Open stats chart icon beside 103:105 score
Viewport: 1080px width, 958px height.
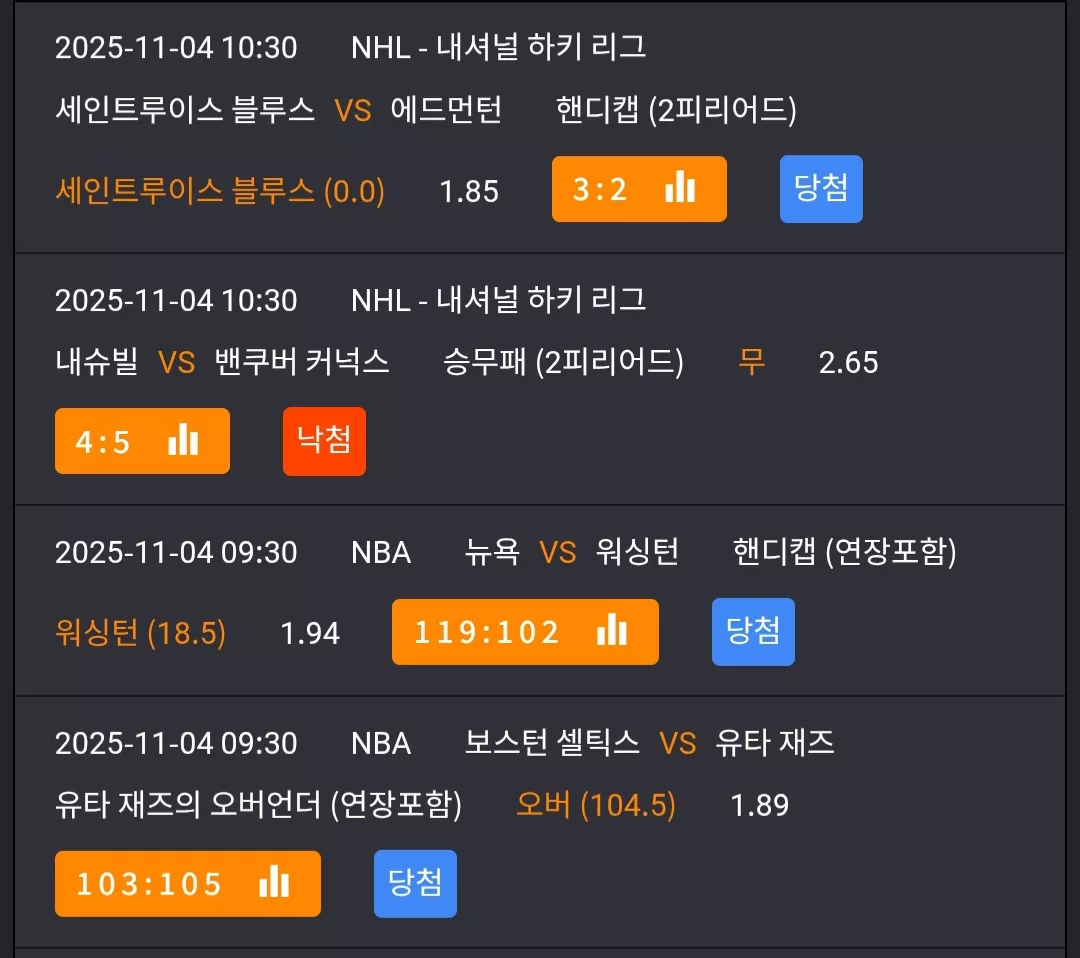(x=274, y=882)
